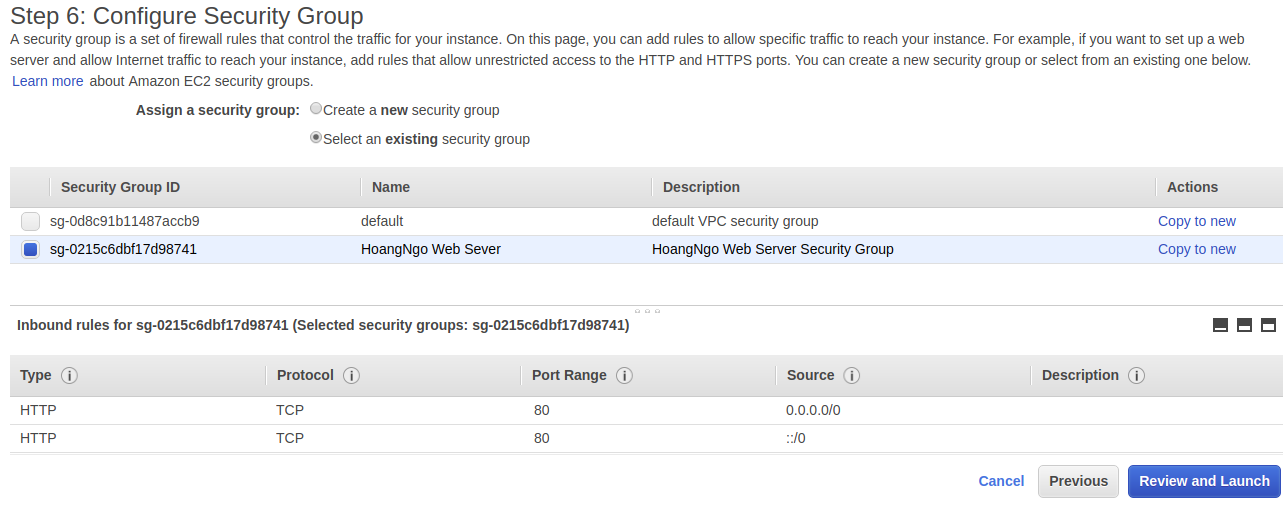
Task: Click info icon next to Type column
Action: coord(69,376)
